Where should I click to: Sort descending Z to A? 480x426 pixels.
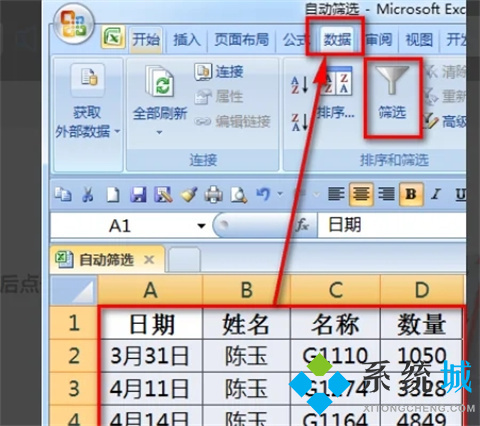pos(300,122)
